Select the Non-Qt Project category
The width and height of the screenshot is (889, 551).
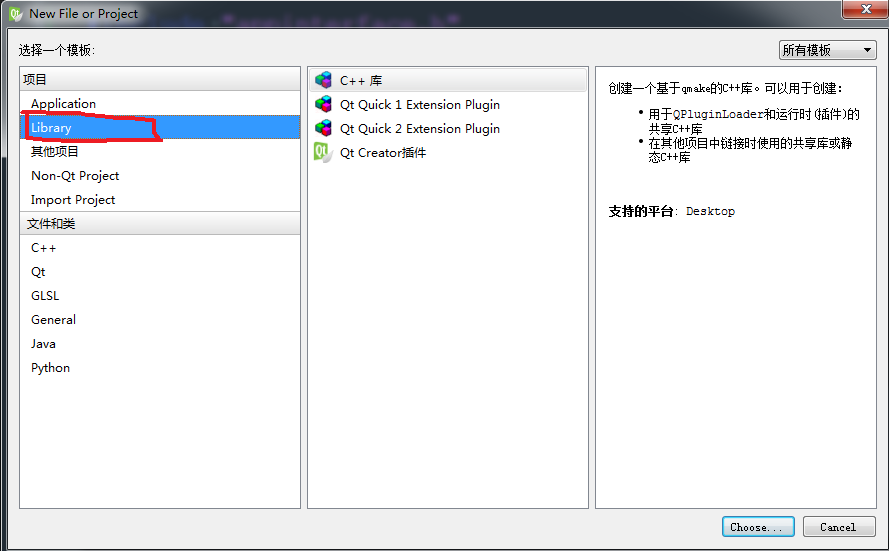click(160, 176)
